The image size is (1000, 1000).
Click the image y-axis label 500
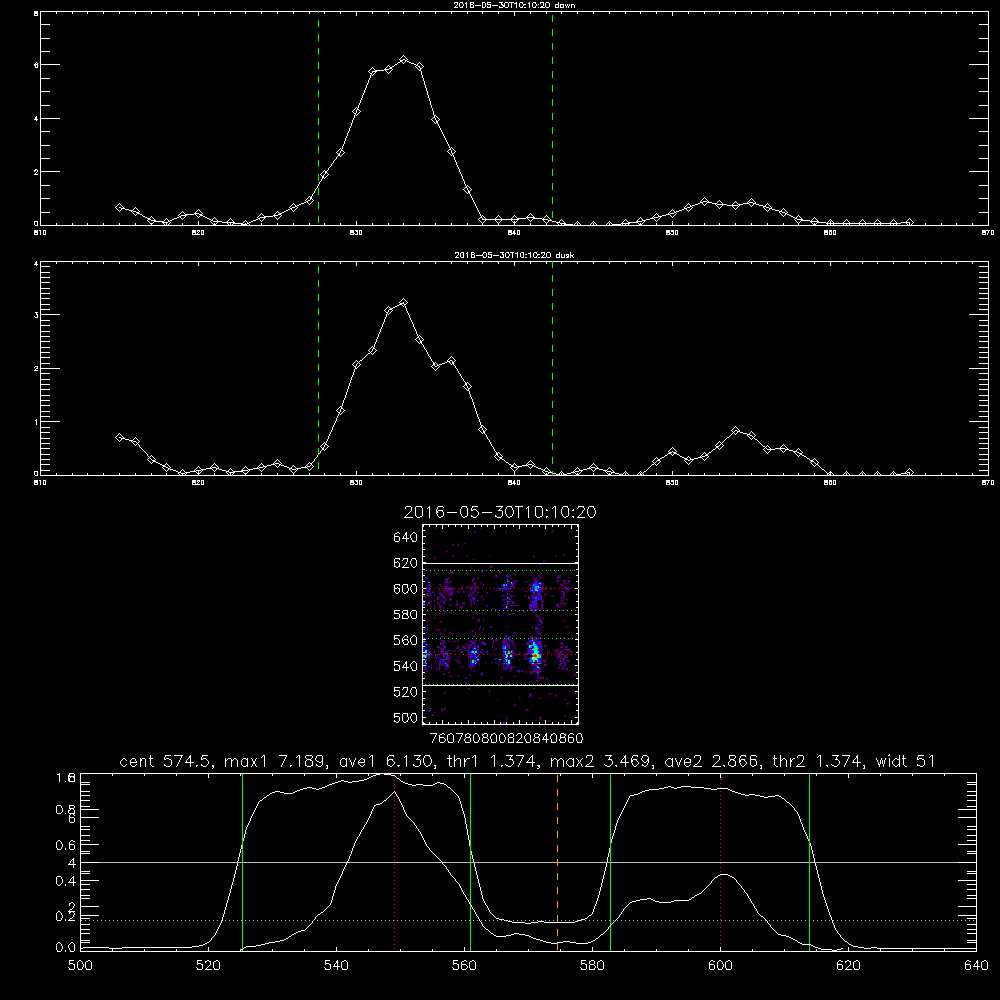[x=406, y=717]
